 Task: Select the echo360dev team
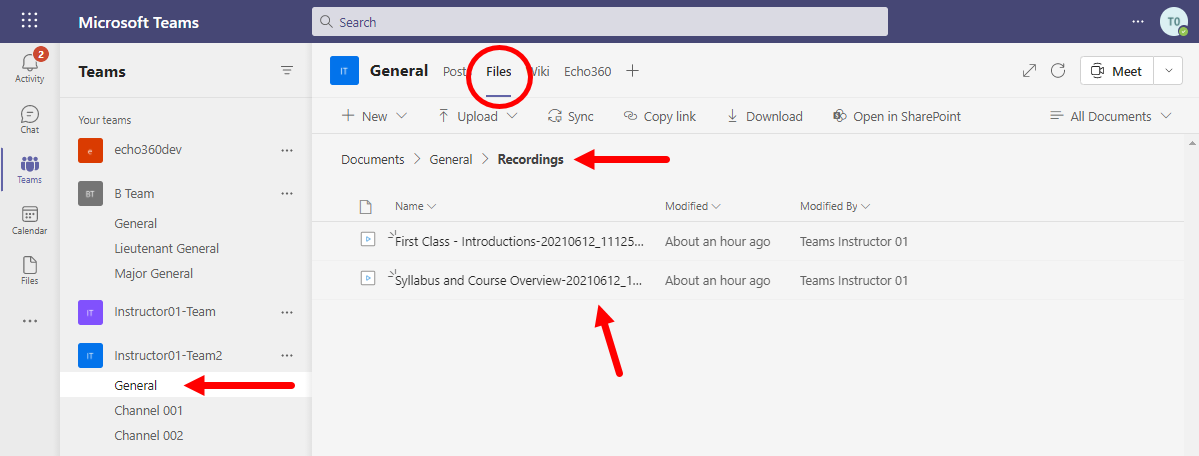pos(148,151)
